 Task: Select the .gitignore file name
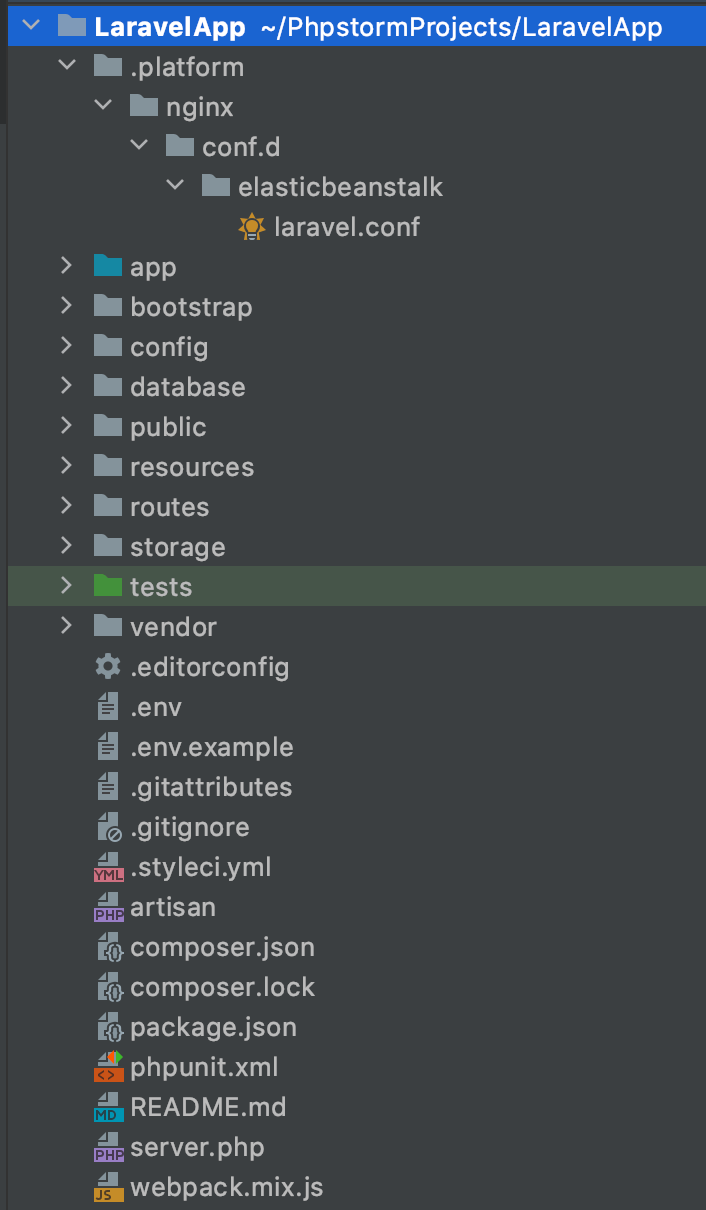point(190,828)
